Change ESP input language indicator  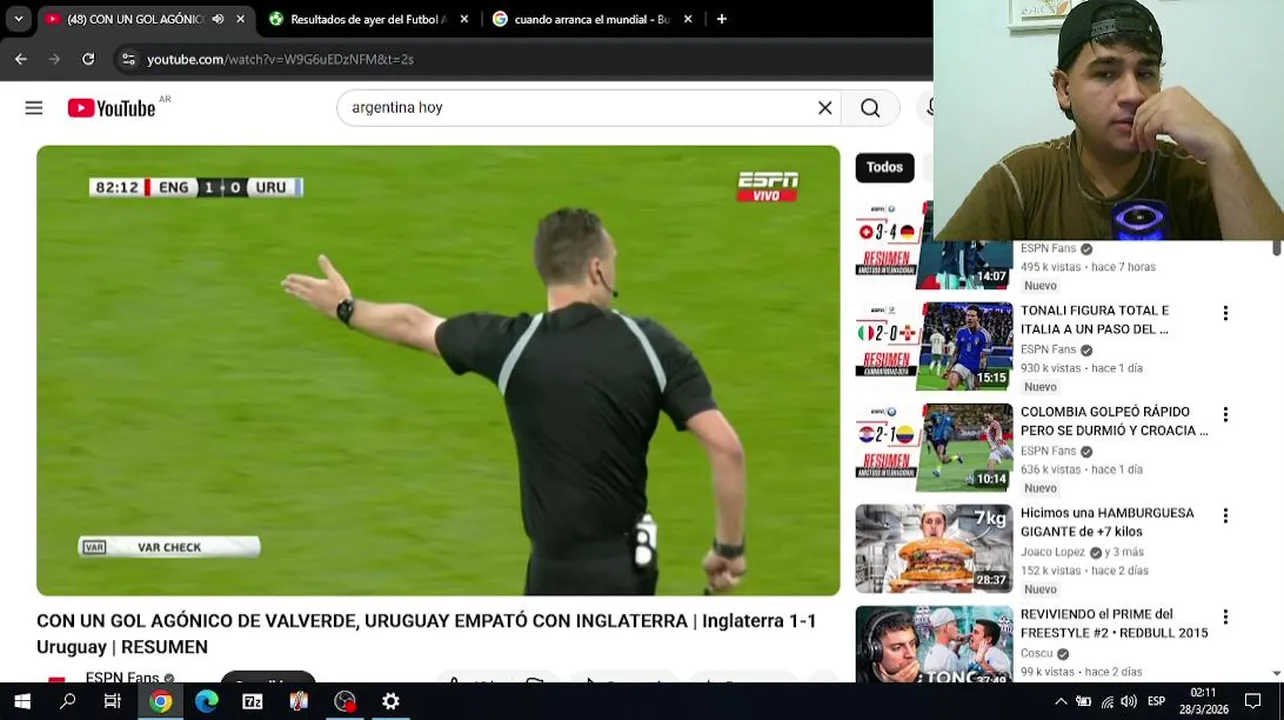(1156, 702)
